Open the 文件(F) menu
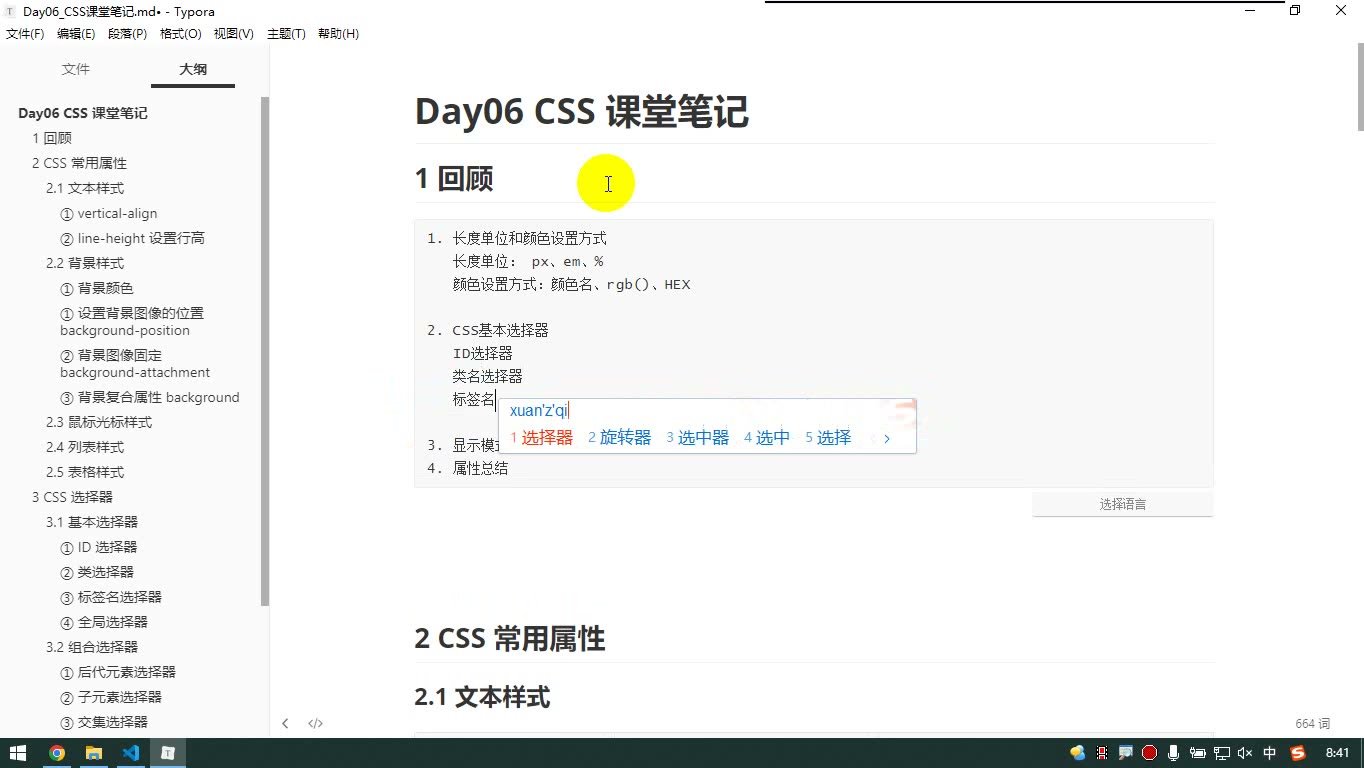The width and height of the screenshot is (1364, 768). (25, 34)
